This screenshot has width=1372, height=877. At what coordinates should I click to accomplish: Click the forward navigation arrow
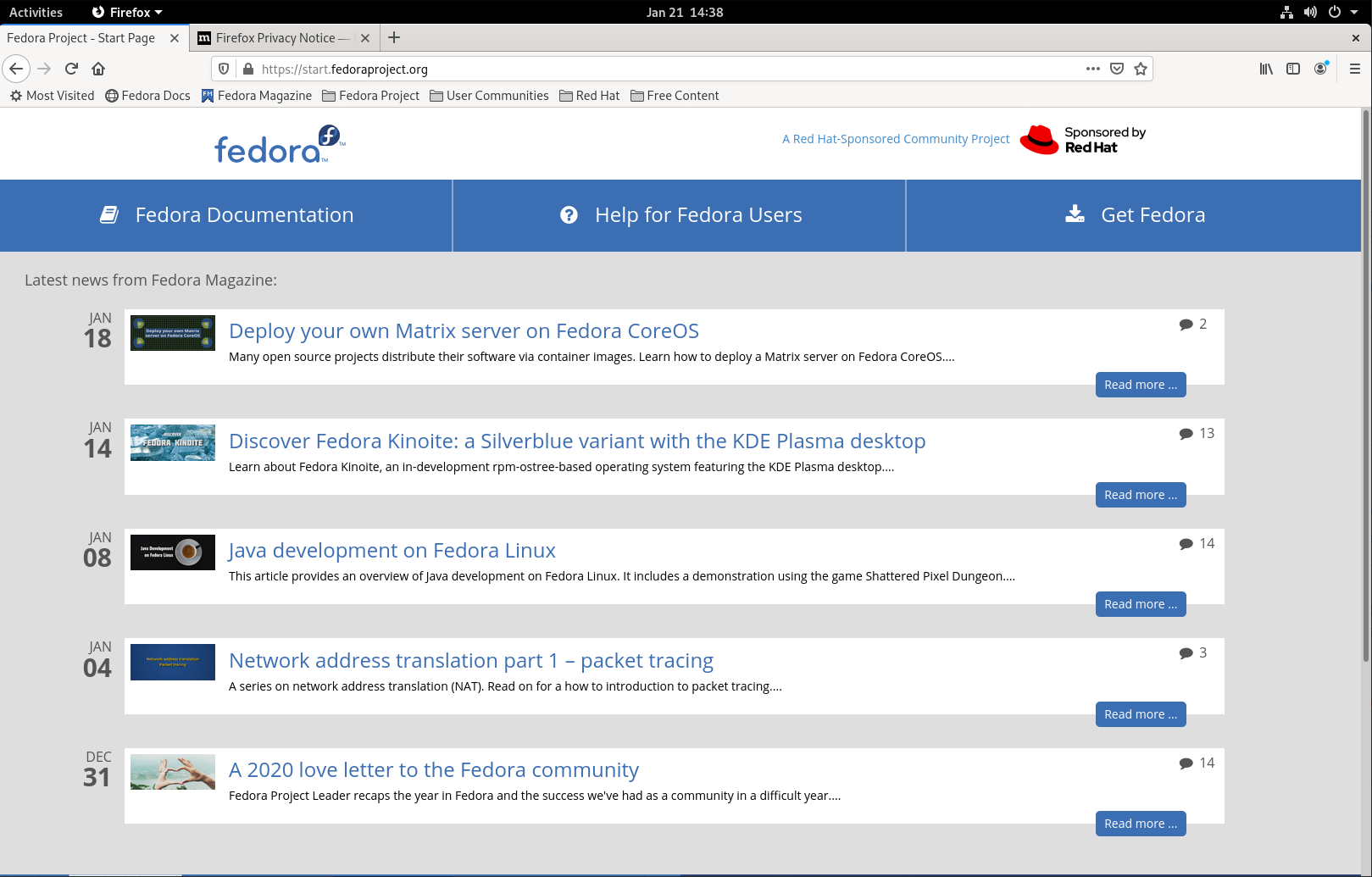tap(45, 69)
